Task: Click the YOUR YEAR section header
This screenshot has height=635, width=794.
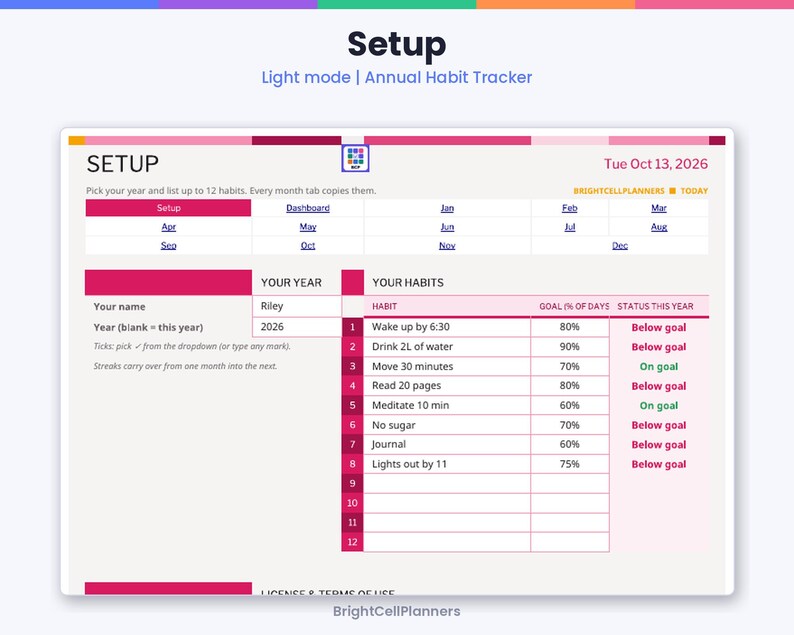Action: (x=291, y=283)
